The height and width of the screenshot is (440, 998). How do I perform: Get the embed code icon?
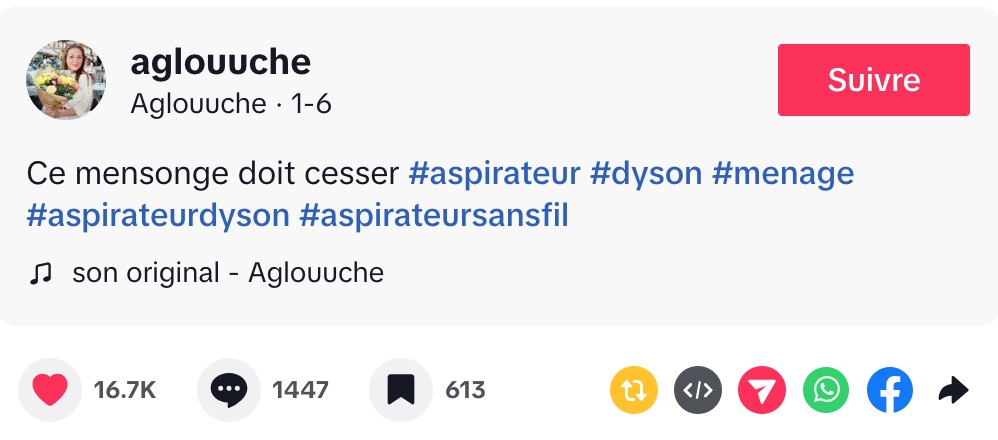point(699,391)
